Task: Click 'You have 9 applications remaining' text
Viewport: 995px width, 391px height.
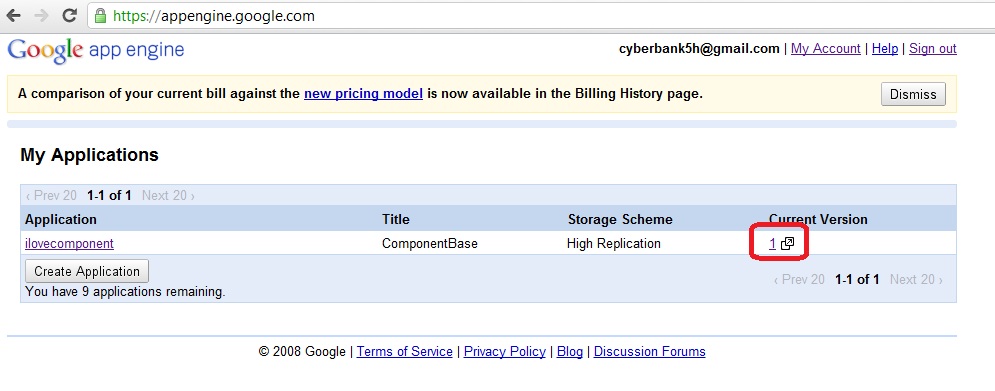Action: tap(125, 292)
